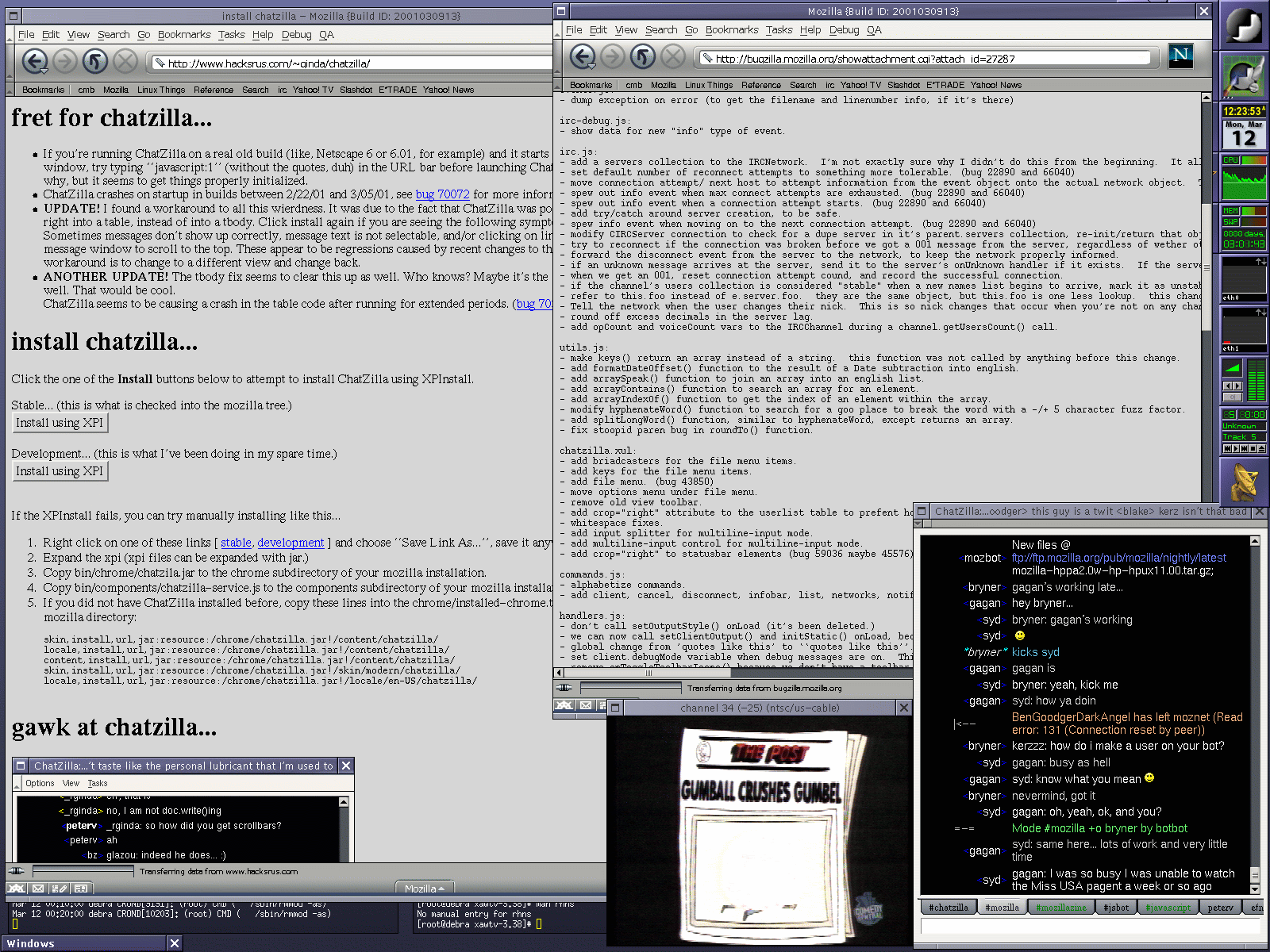
Task: Click the dock clock showing 12:23:53
Action: point(1244,111)
